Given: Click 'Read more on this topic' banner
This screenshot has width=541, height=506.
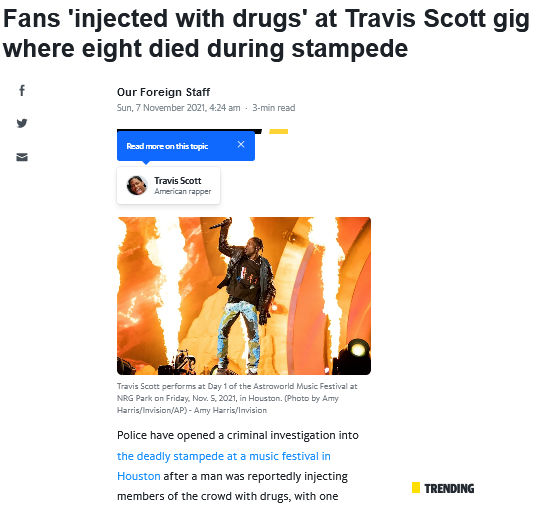Looking at the screenshot, I should click(186, 146).
